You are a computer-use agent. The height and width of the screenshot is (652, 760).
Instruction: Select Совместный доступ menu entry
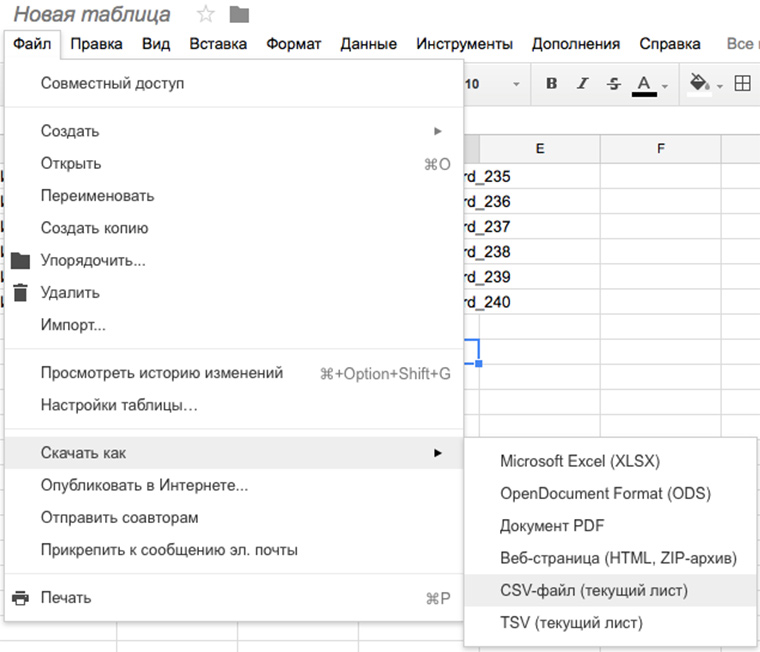click(x=112, y=83)
